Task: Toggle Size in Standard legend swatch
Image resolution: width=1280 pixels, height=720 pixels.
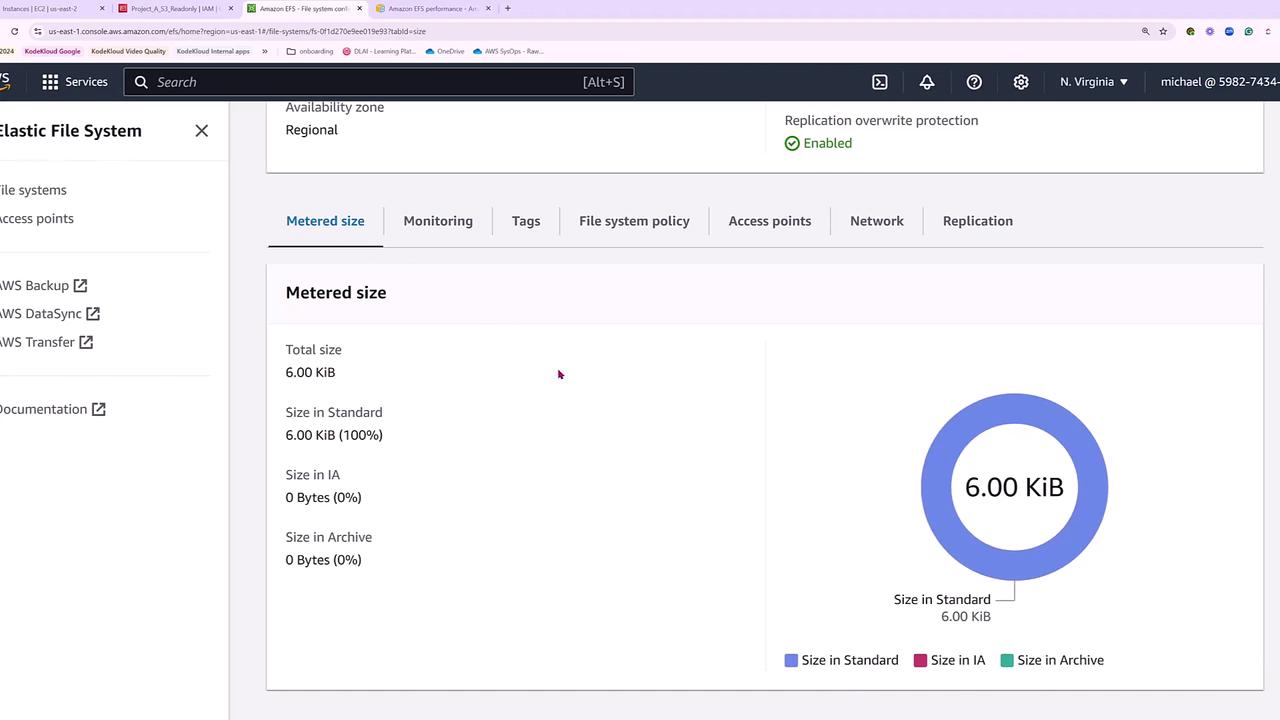Action: (x=791, y=660)
